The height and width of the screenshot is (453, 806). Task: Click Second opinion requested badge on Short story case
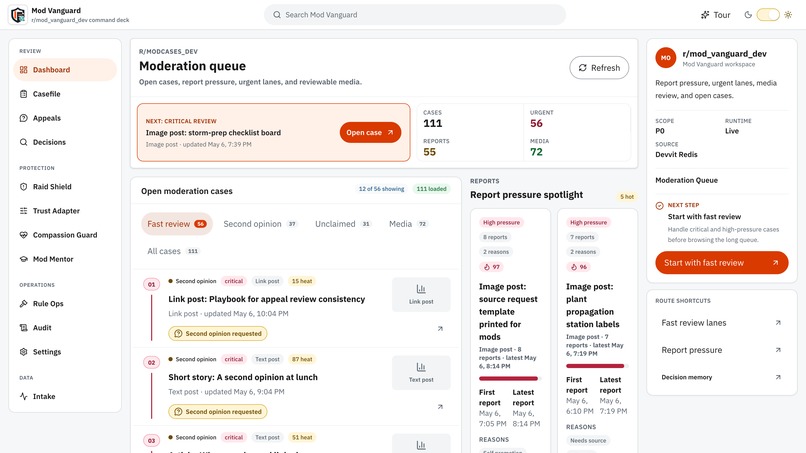(x=218, y=412)
